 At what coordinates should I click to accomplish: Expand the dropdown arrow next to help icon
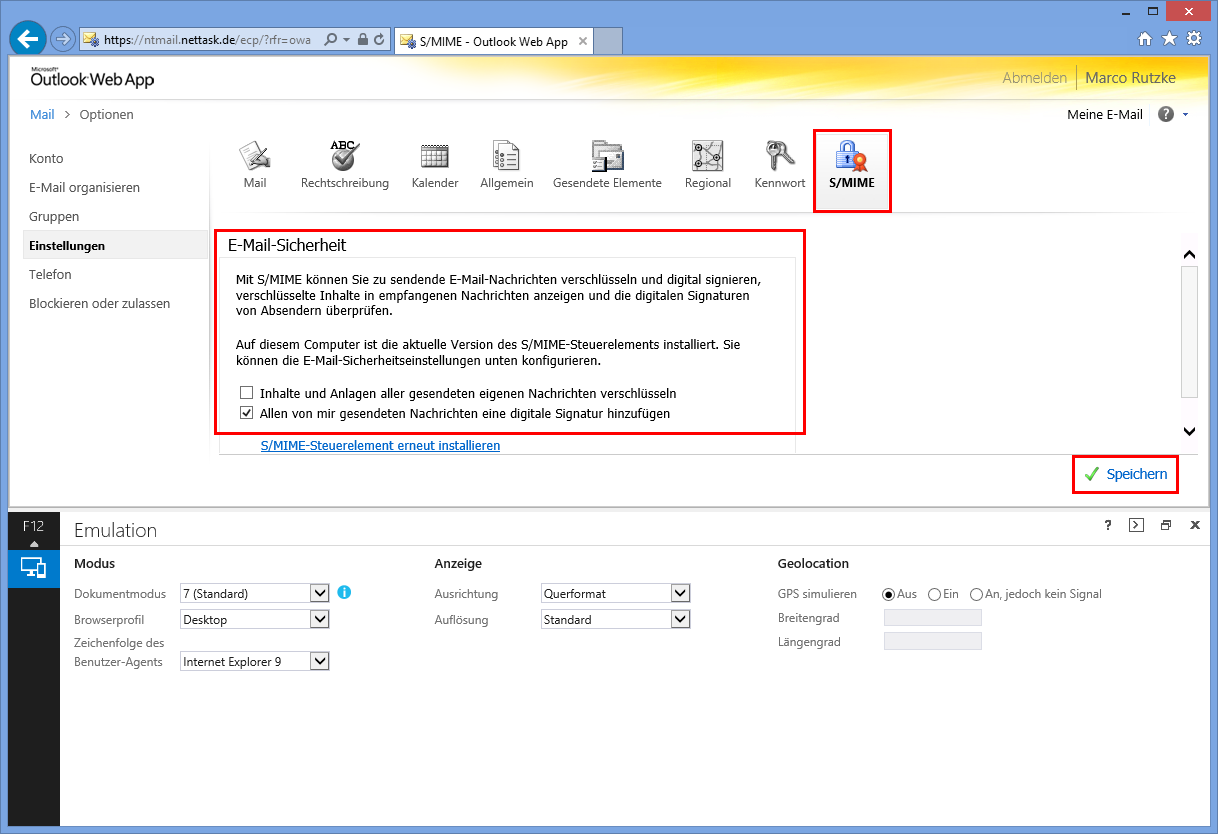(x=1186, y=115)
